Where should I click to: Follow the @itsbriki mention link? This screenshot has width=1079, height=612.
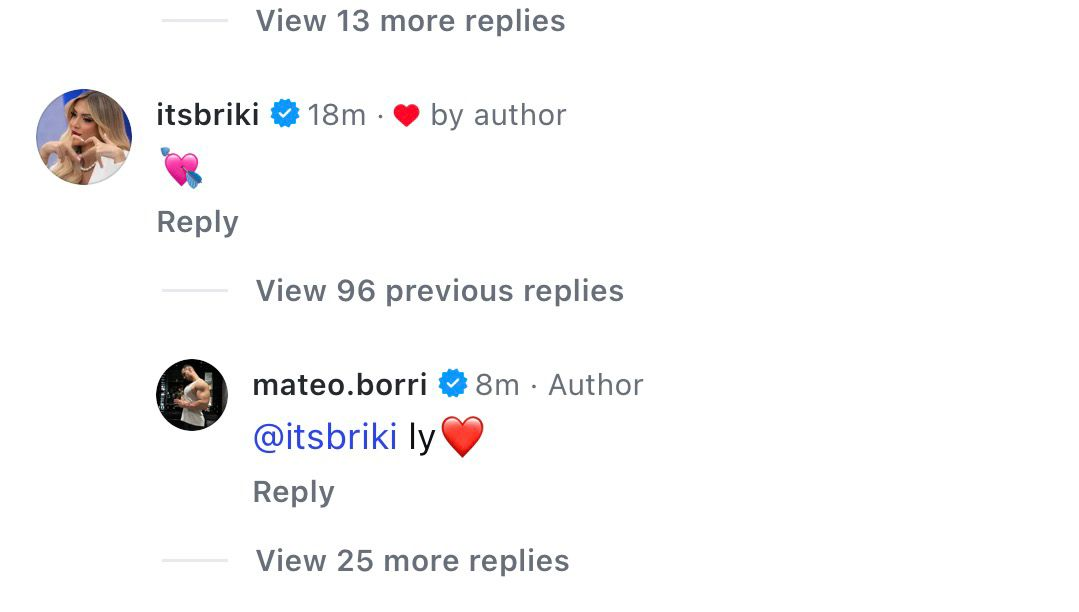click(325, 437)
